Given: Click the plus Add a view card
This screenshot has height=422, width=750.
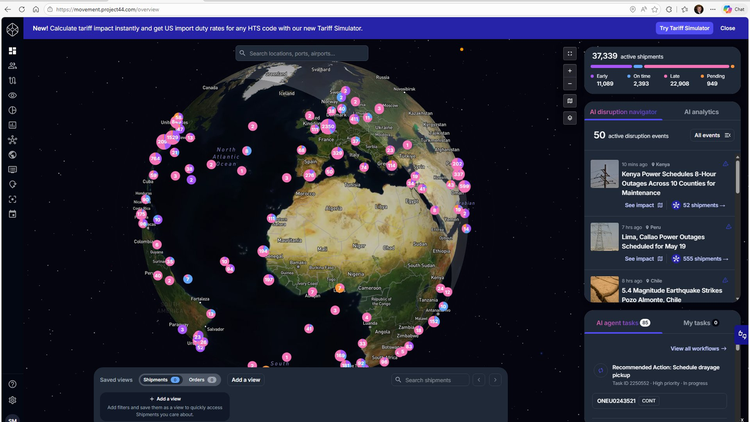Looking at the screenshot, I should 165,407.
